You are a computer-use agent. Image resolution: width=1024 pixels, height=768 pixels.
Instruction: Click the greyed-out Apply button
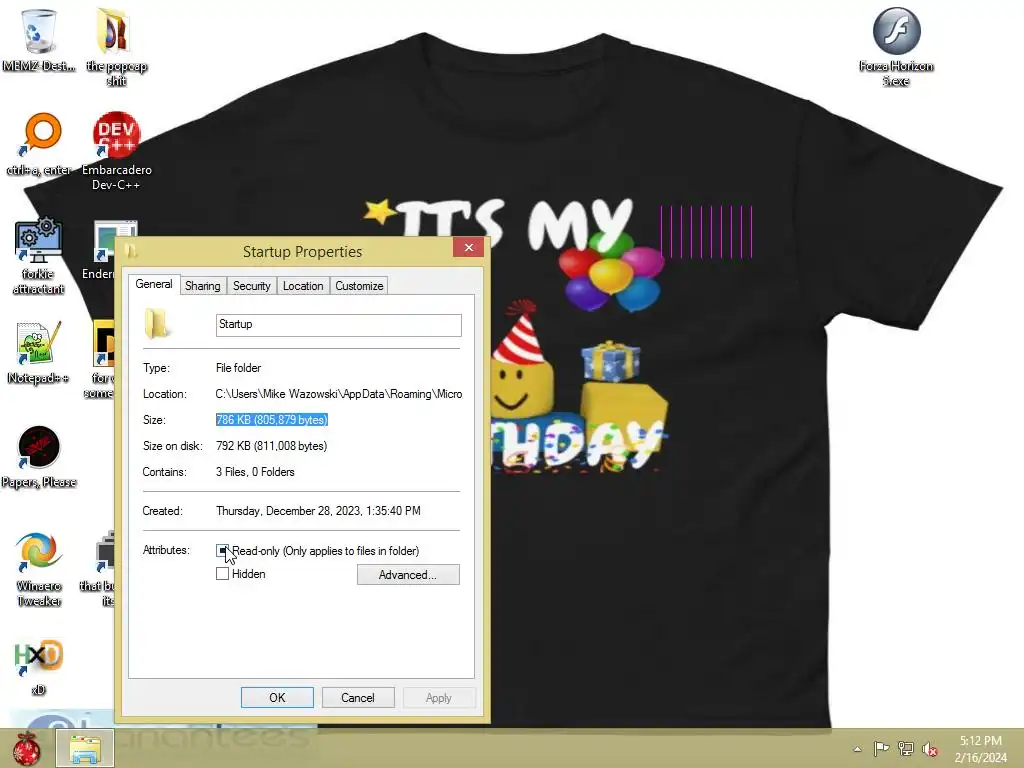439,697
